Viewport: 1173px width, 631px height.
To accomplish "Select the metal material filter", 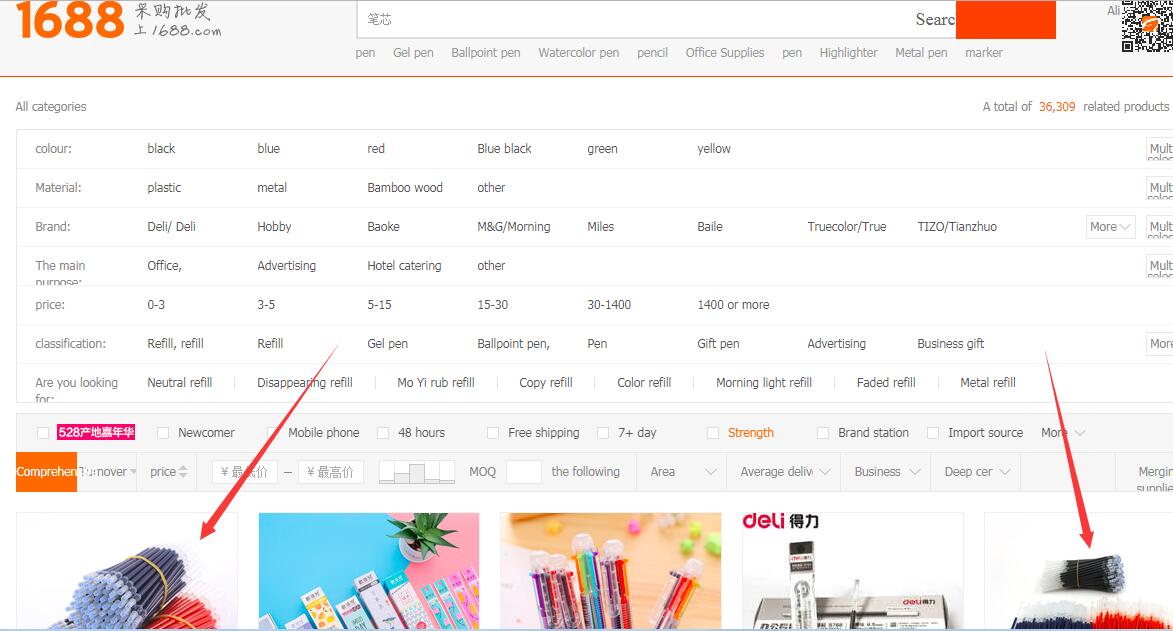I will [272, 188].
